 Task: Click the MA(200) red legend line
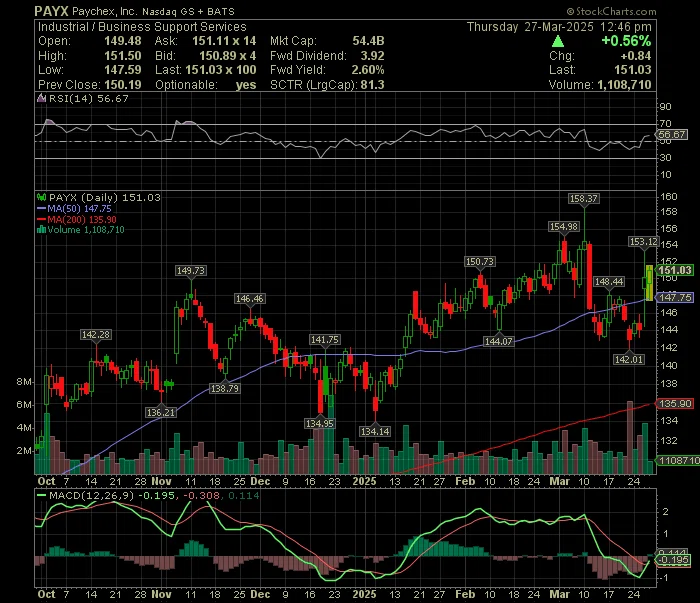[x=41, y=219]
